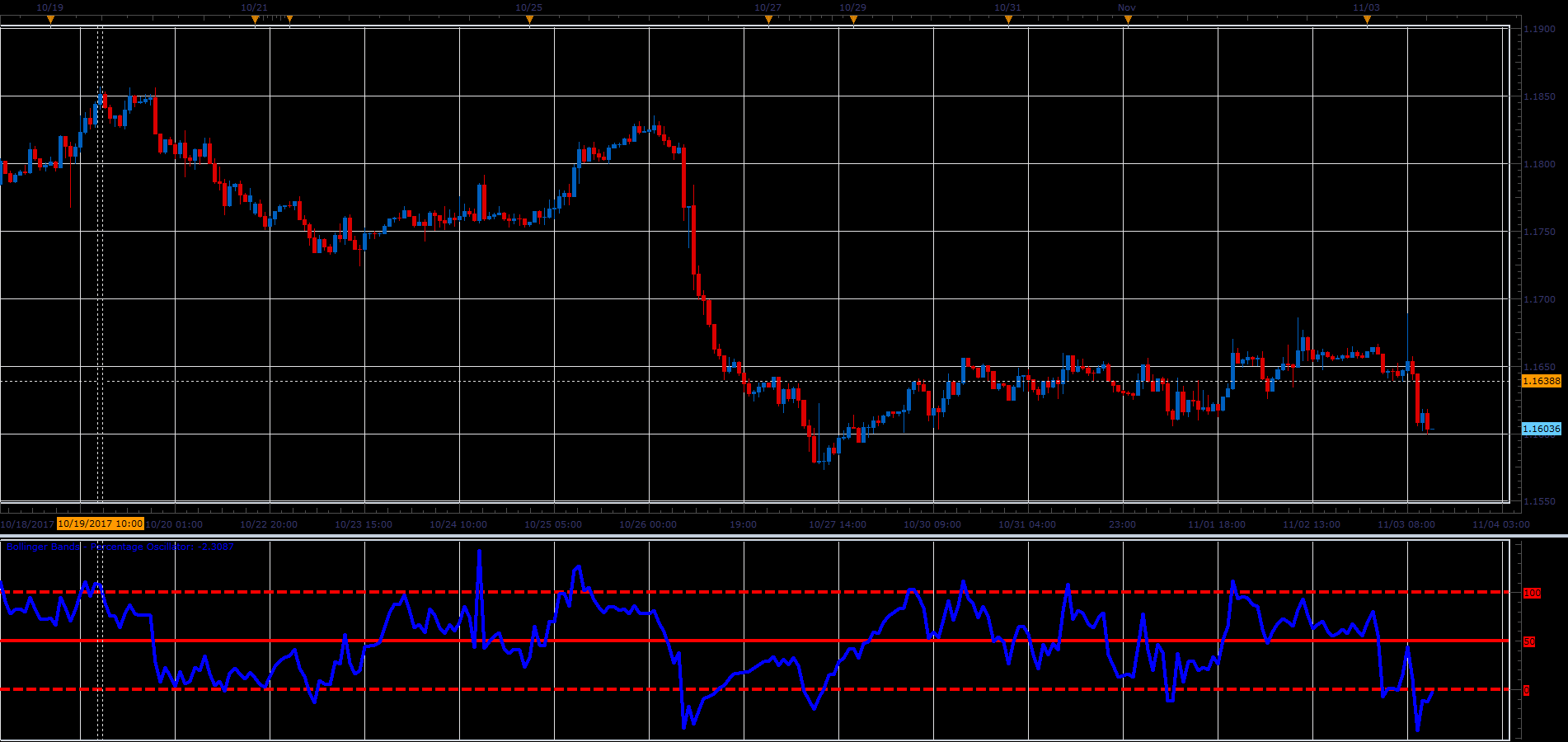Select the orange 1.16388 price tag
Image resolution: width=1568 pixels, height=742 pixels.
click(x=1541, y=381)
